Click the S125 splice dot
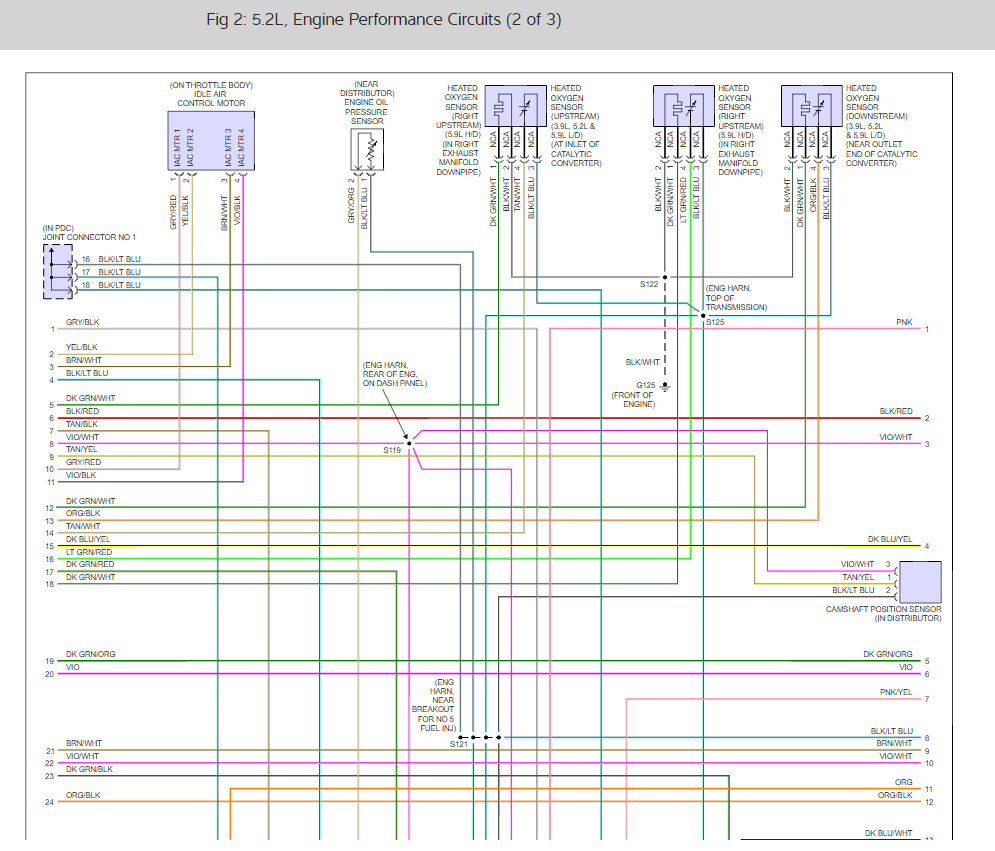The width and height of the screenshot is (995, 851). tap(703, 315)
